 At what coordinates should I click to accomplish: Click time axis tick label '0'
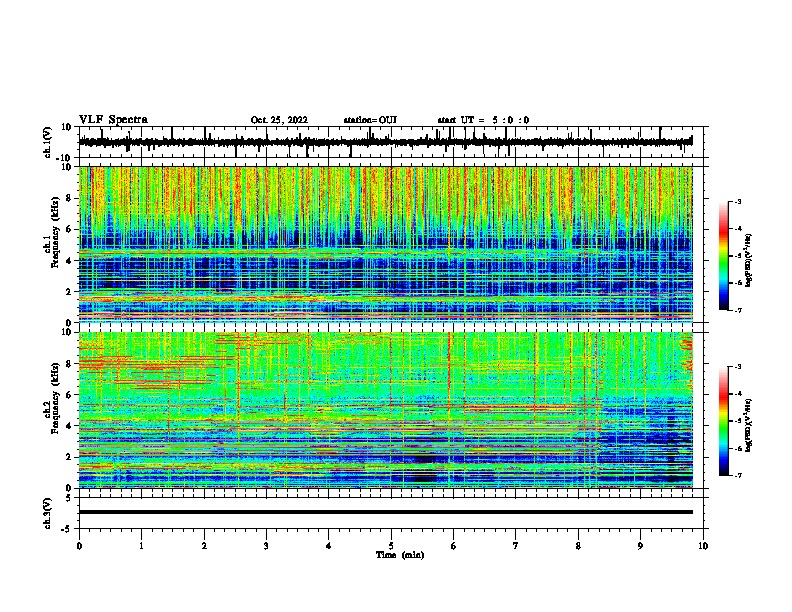(x=79, y=546)
